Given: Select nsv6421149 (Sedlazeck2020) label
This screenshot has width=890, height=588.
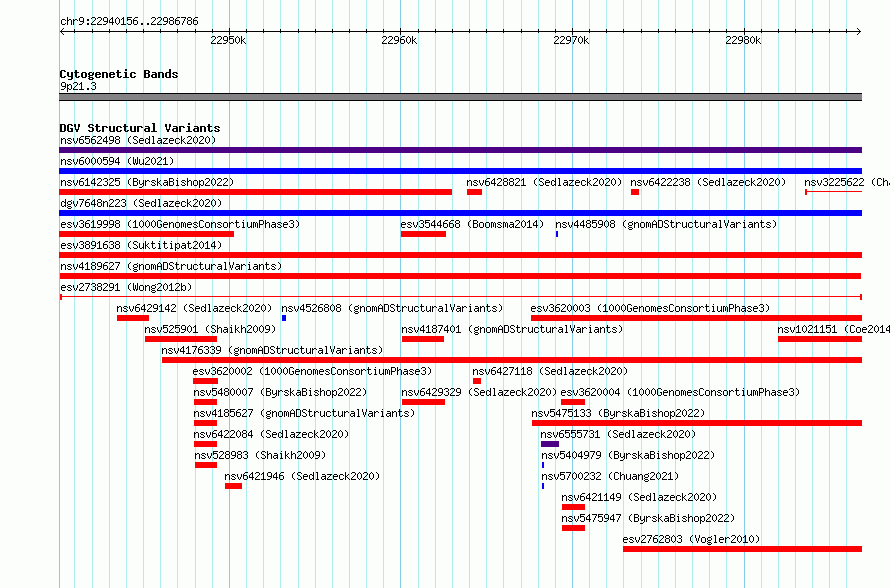Looking at the screenshot, I should click(639, 497).
